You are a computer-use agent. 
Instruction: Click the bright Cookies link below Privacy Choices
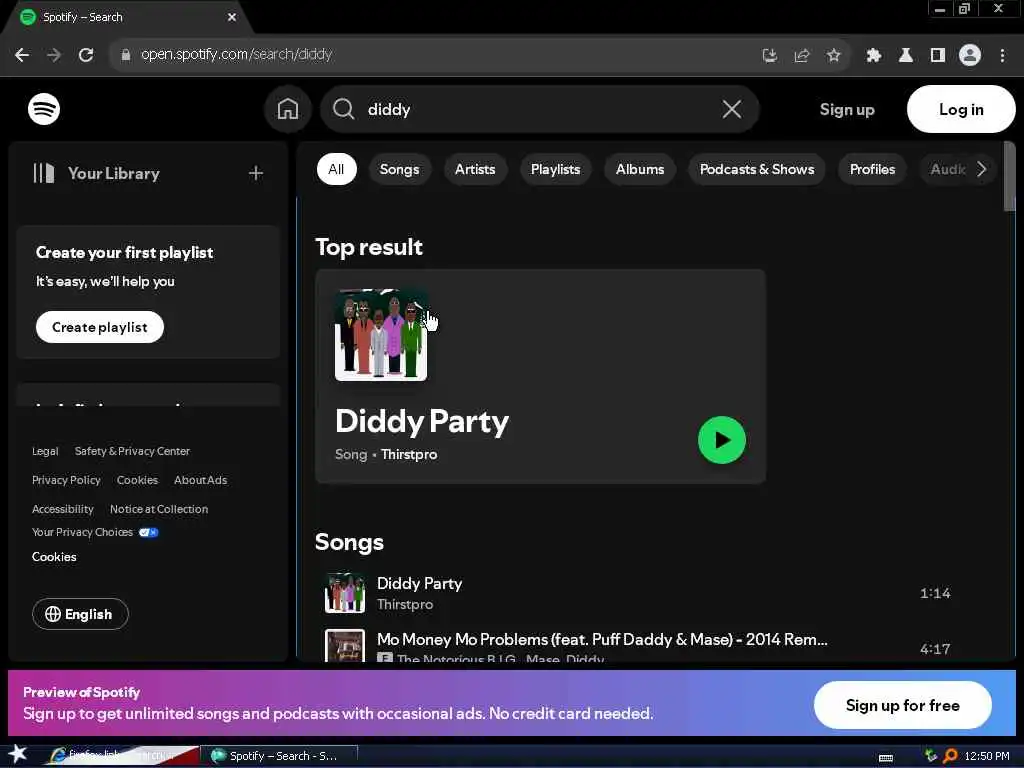54,557
